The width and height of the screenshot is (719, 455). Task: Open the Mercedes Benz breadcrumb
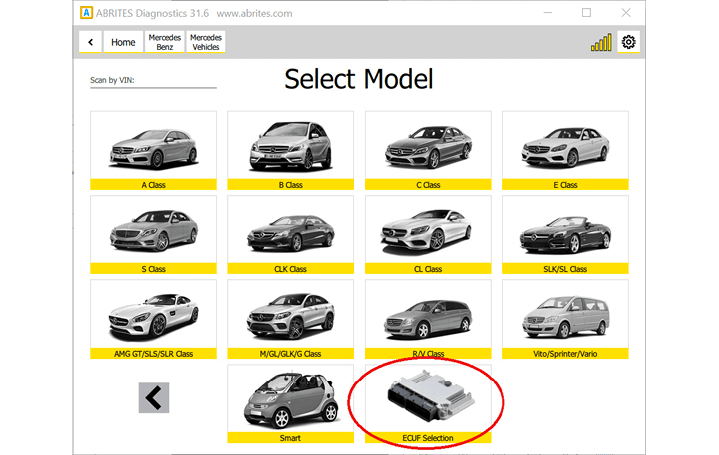pos(164,42)
